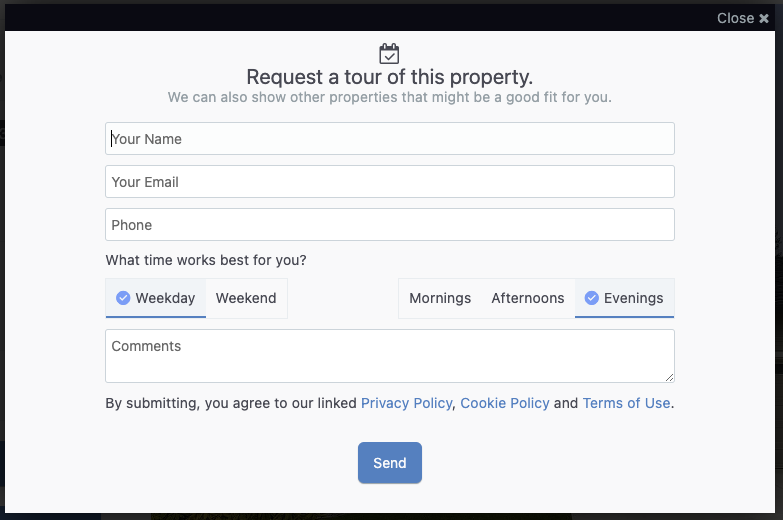Click the blue checkmark icon beside Weekday
This screenshot has height=520, width=783.
(123, 298)
